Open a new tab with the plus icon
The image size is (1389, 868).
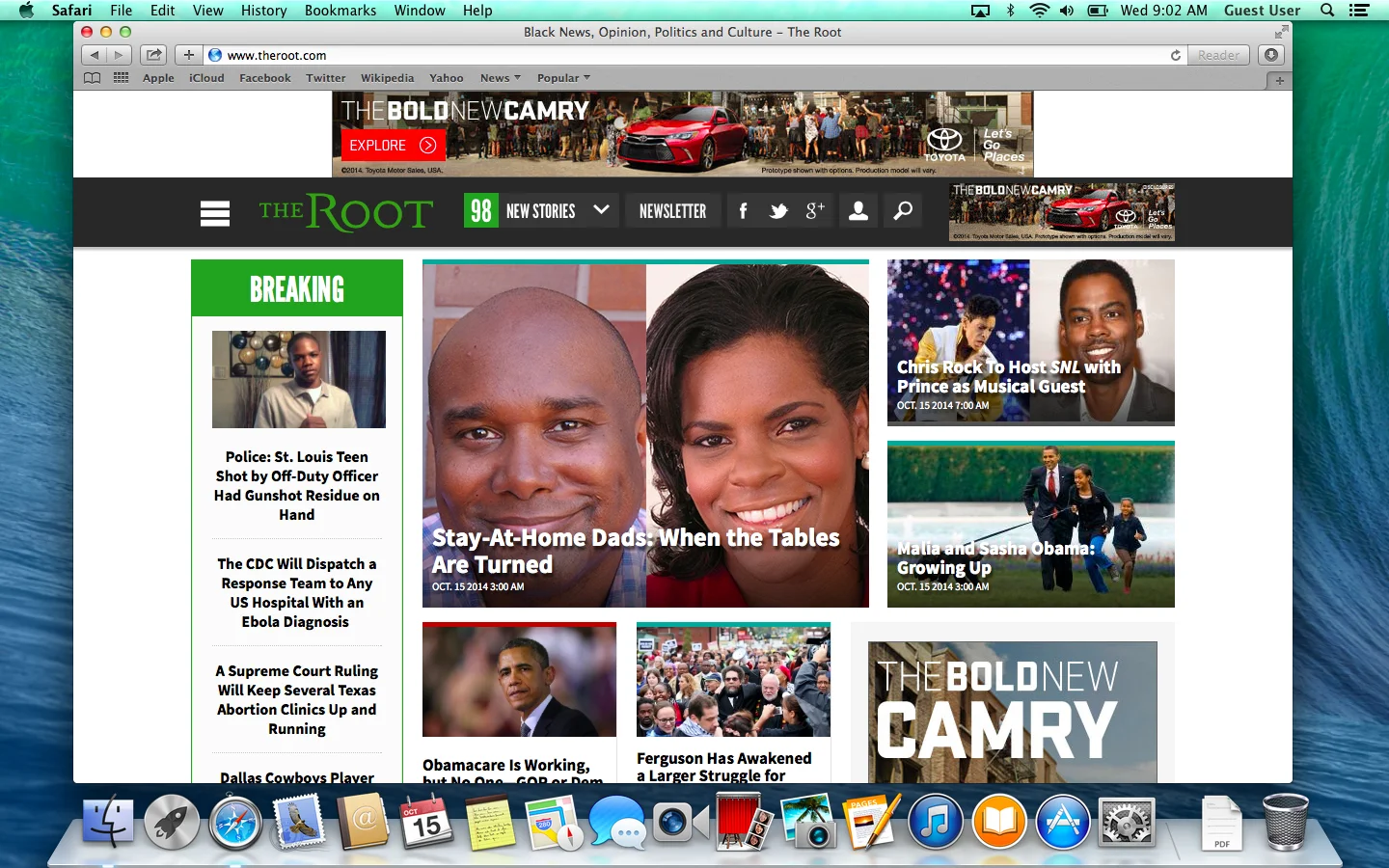(x=1280, y=81)
